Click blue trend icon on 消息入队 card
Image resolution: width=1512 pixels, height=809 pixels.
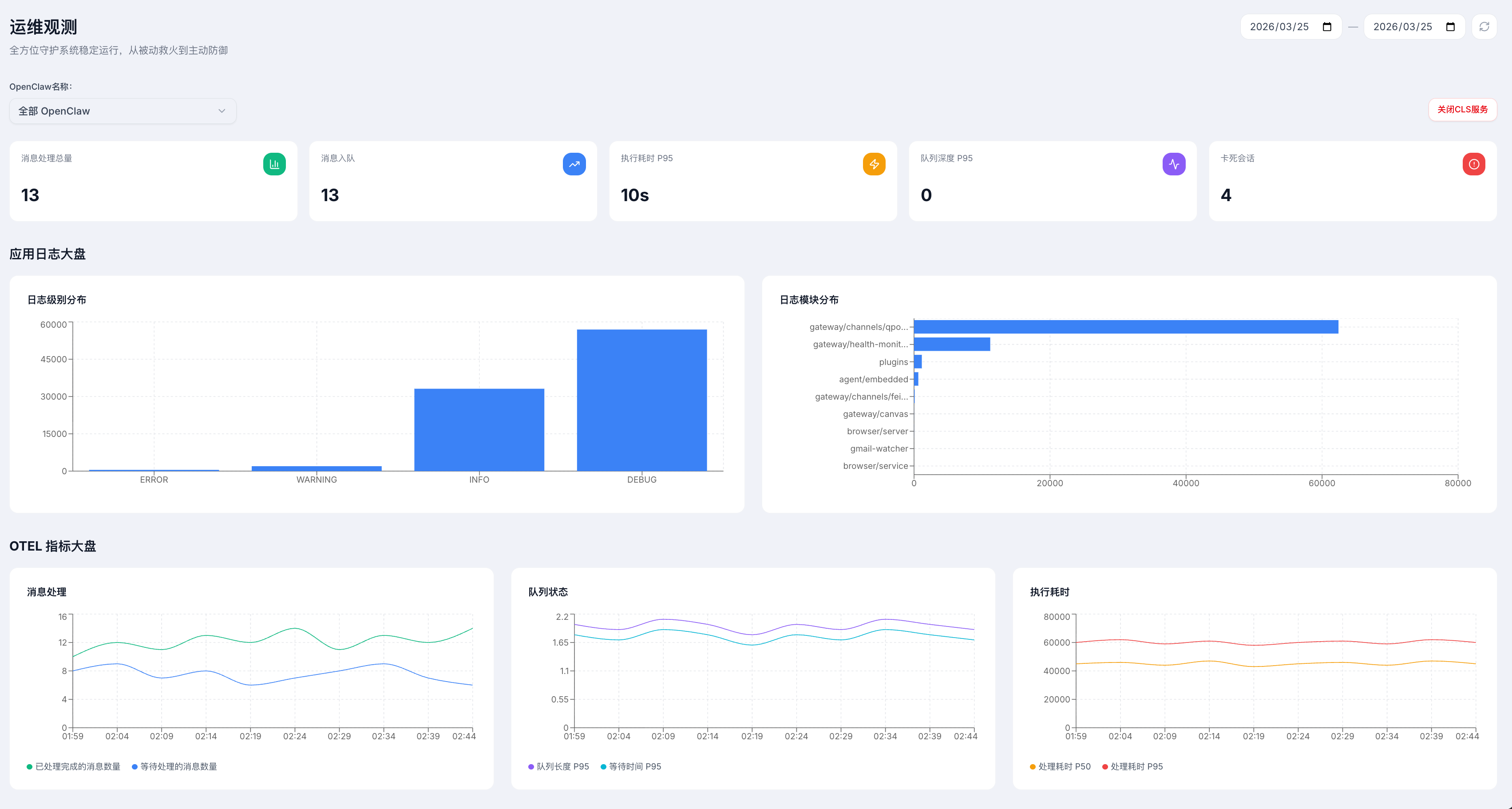pyautogui.click(x=574, y=164)
